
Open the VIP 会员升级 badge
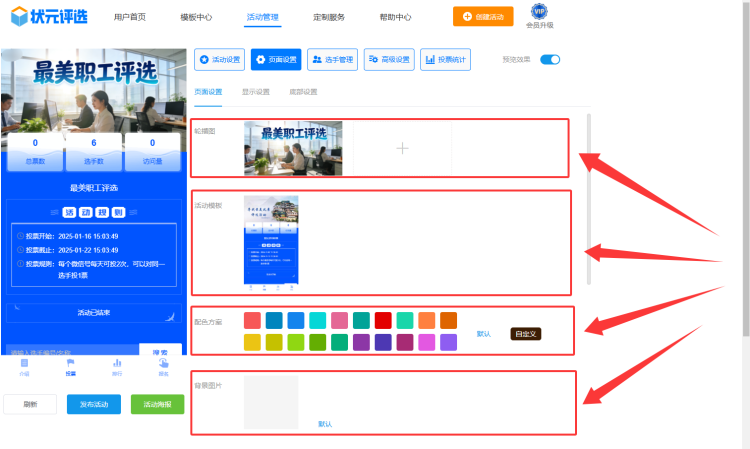(x=540, y=16)
